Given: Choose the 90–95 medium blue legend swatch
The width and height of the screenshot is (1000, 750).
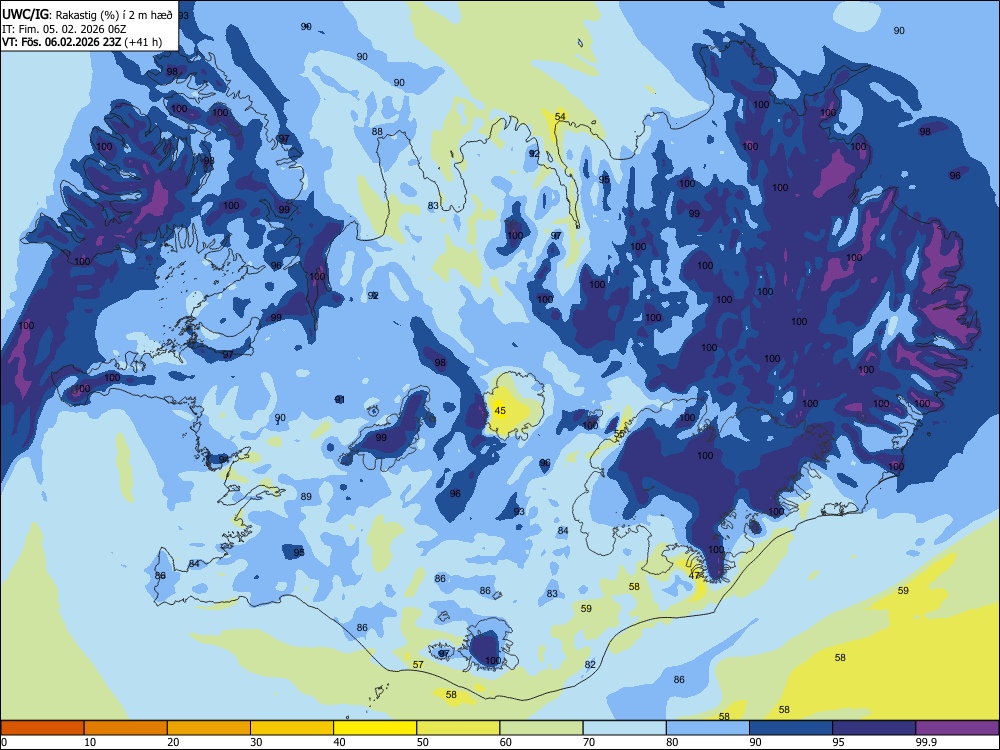Looking at the screenshot, I should pyautogui.click(x=791, y=728).
